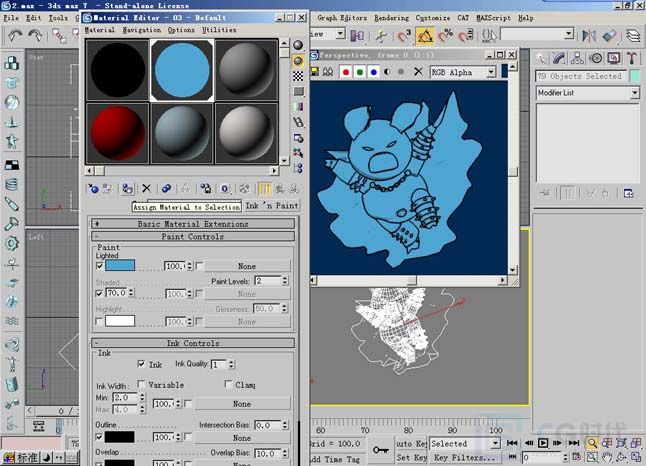Click Outline black color swatch

coord(119,437)
